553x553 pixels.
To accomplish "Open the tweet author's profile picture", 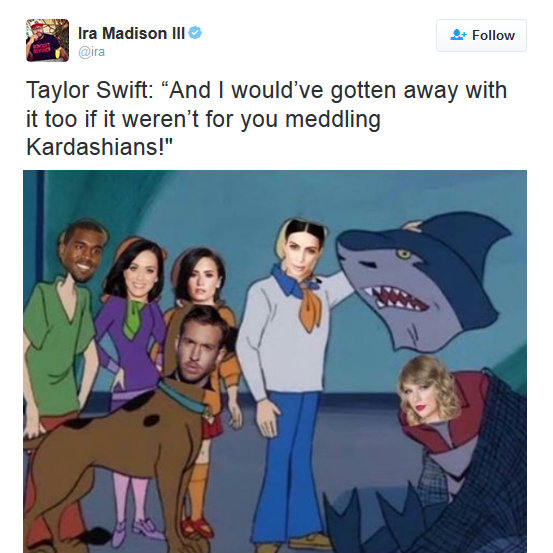I will (x=47, y=40).
